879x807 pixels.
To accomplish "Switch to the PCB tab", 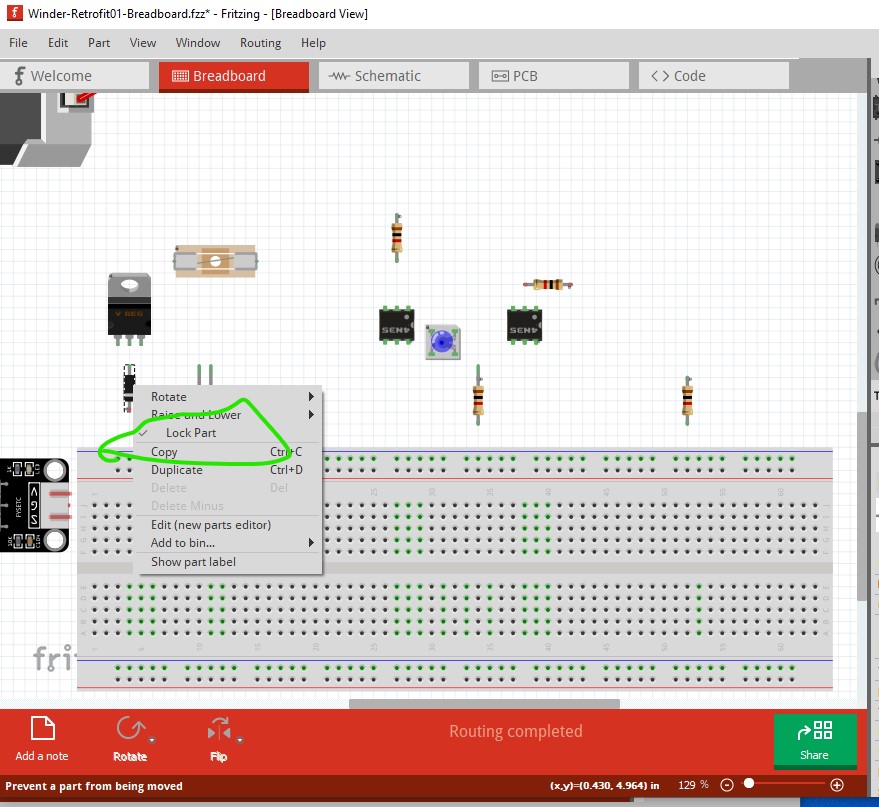I will click(553, 76).
